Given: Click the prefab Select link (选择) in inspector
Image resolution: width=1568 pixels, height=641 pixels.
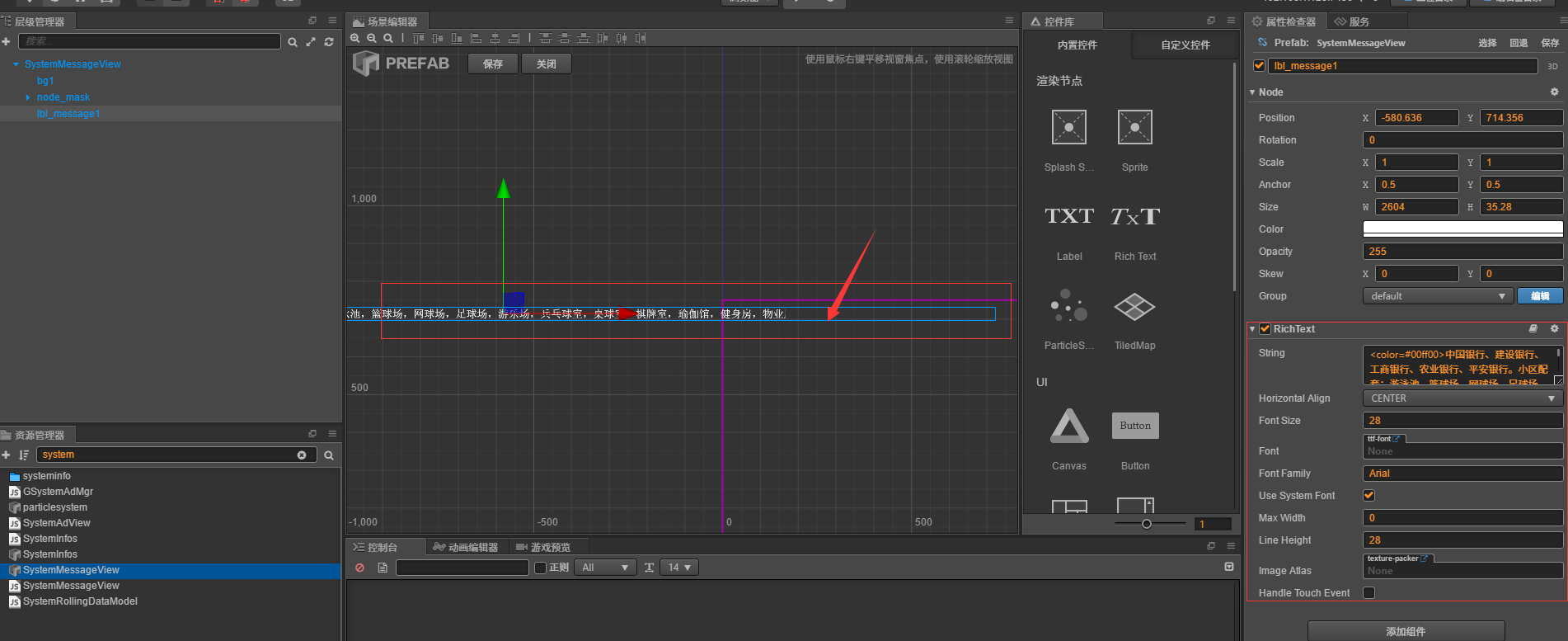Looking at the screenshot, I should pyautogui.click(x=1487, y=43).
